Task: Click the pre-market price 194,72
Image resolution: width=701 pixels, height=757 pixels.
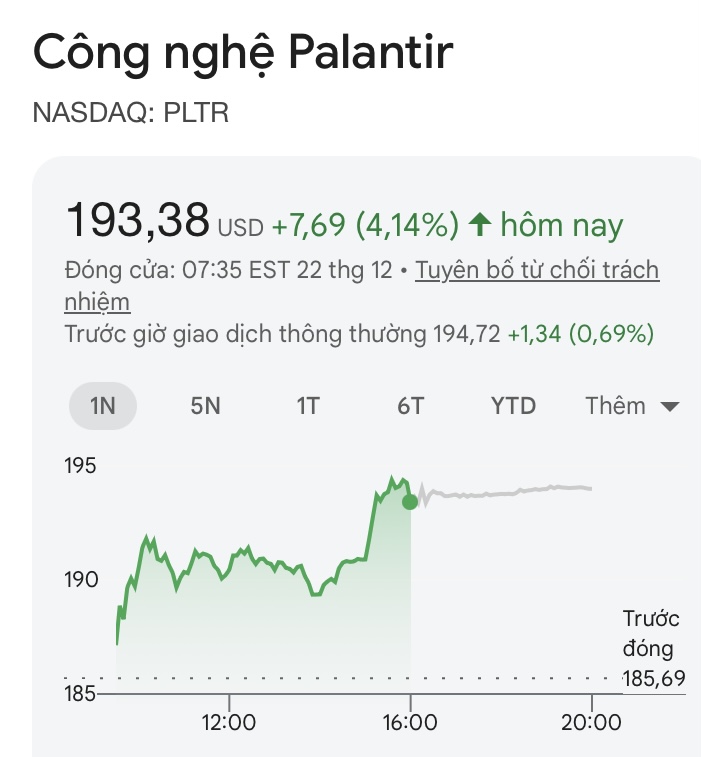Action: [465, 334]
